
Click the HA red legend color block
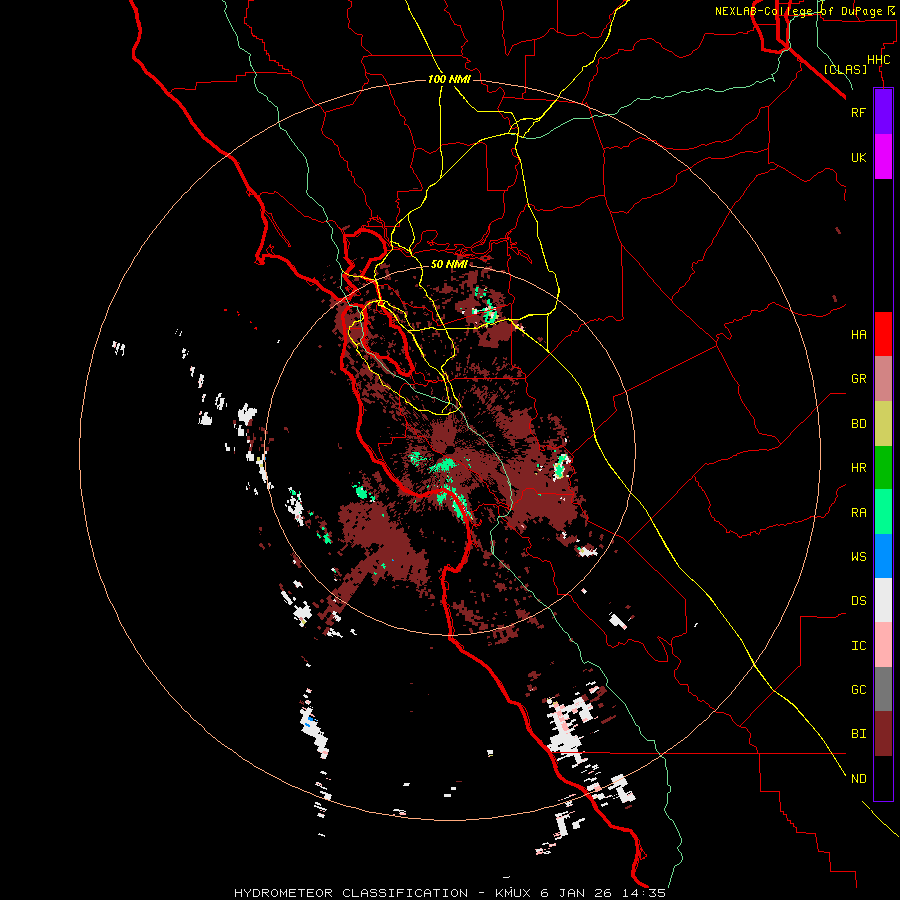click(x=883, y=334)
